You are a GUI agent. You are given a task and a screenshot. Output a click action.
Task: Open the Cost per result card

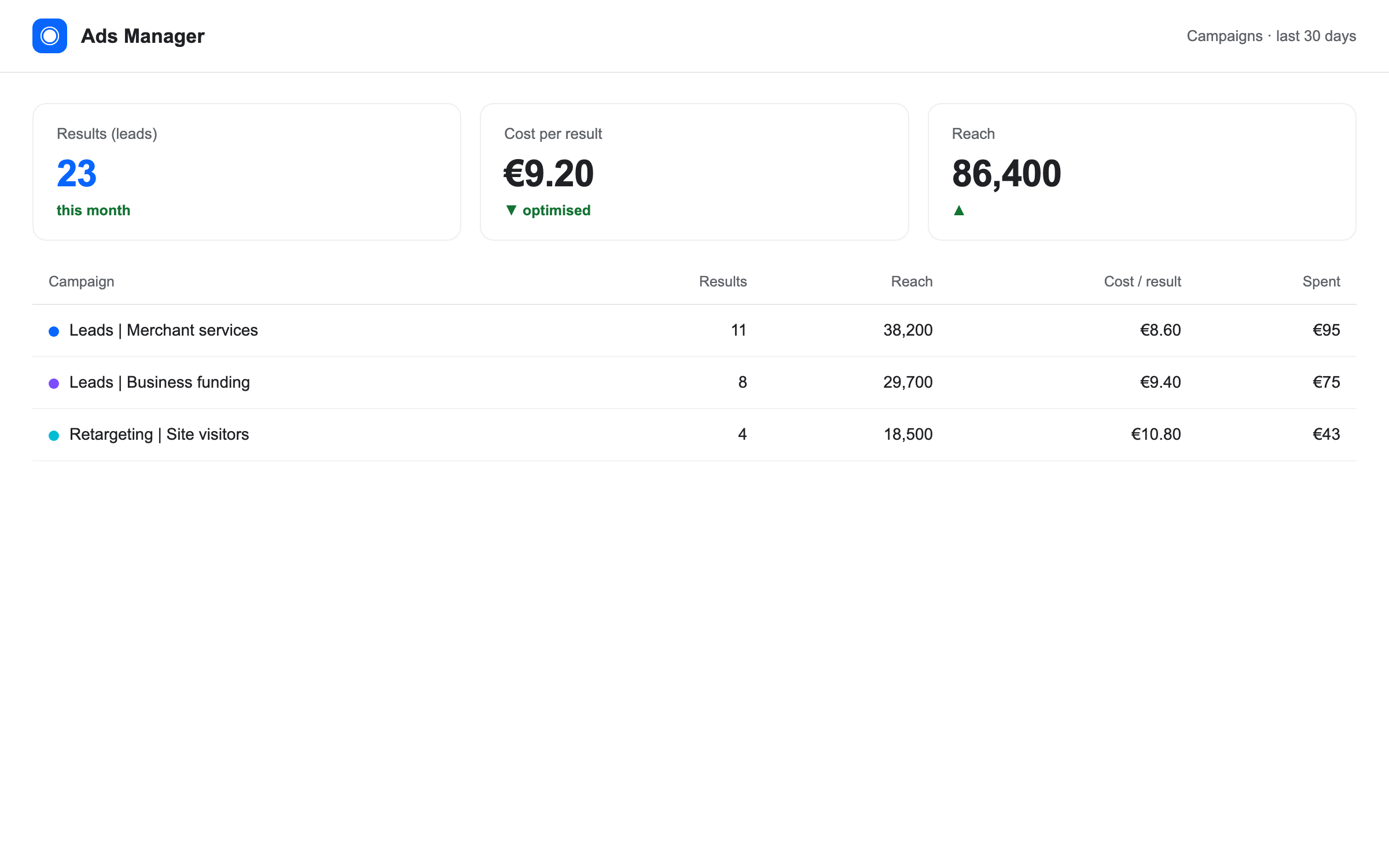point(694,172)
